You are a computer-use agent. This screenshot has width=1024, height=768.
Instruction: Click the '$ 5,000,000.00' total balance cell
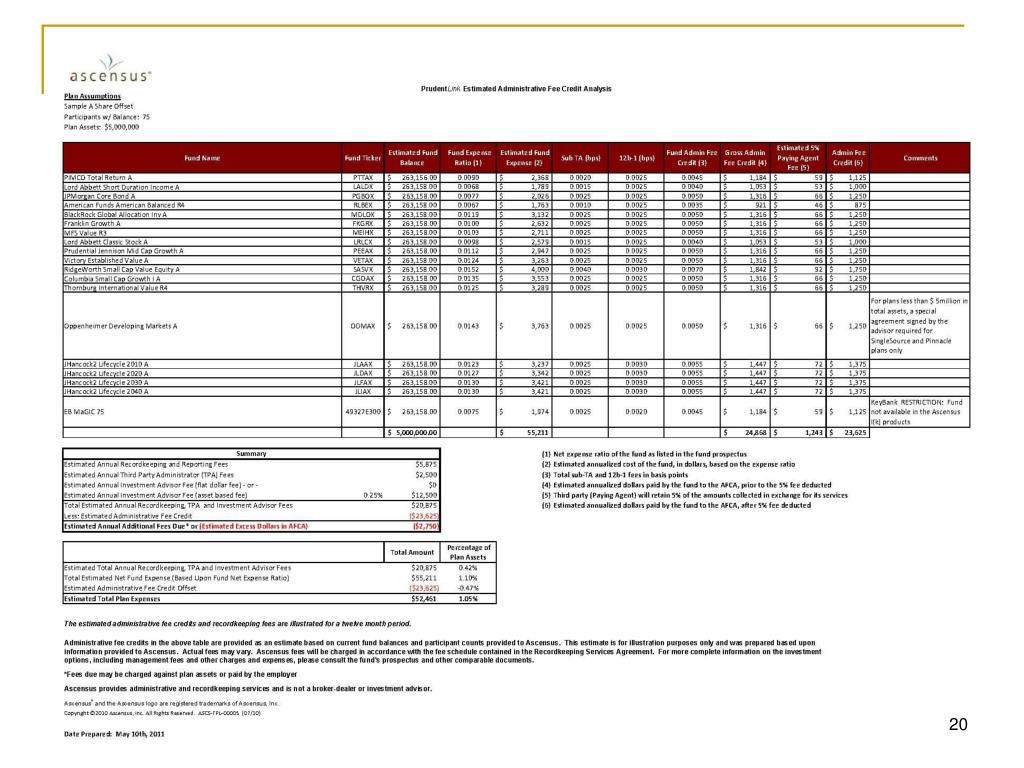coord(412,432)
